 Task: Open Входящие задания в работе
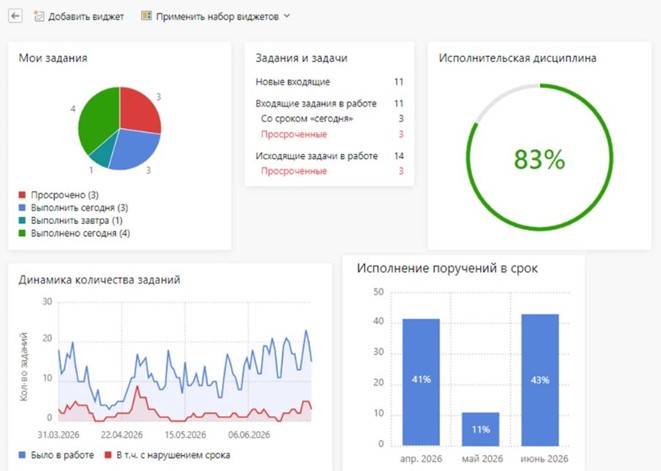[x=329, y=103]
